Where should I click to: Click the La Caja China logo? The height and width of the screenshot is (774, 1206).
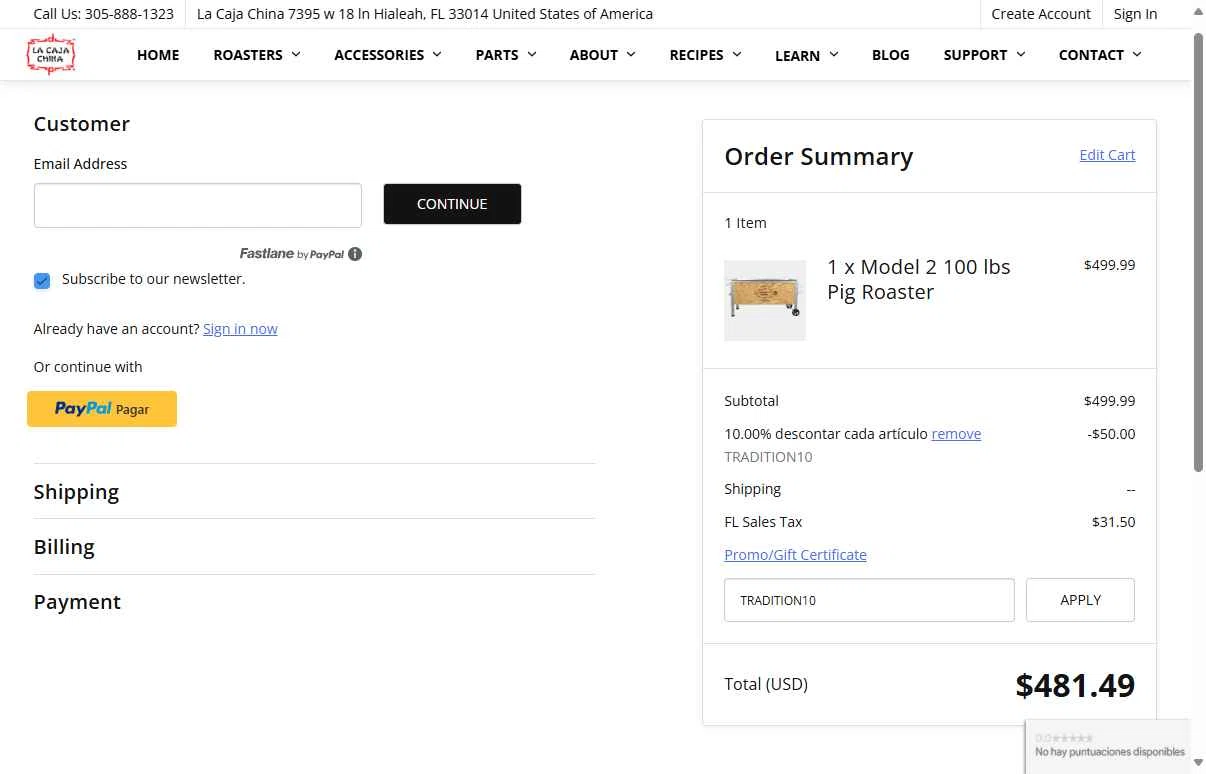coord(51,54)
